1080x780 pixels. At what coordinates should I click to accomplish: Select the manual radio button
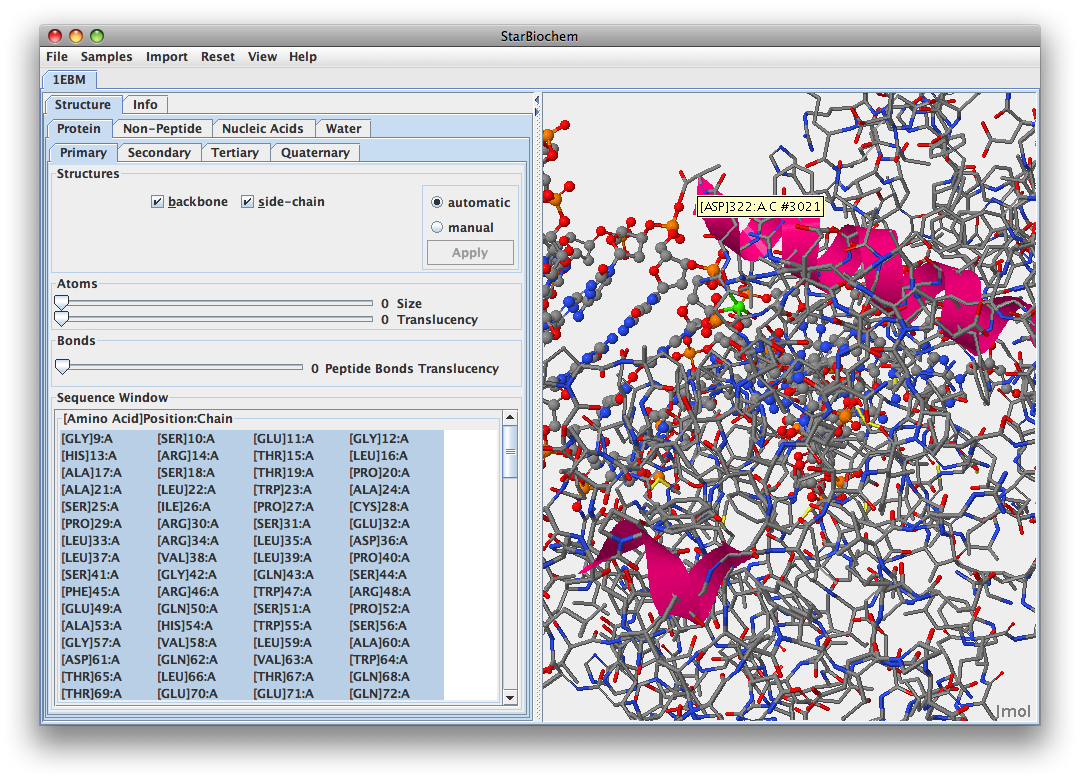pyautogui.click(x=437, y=227)
